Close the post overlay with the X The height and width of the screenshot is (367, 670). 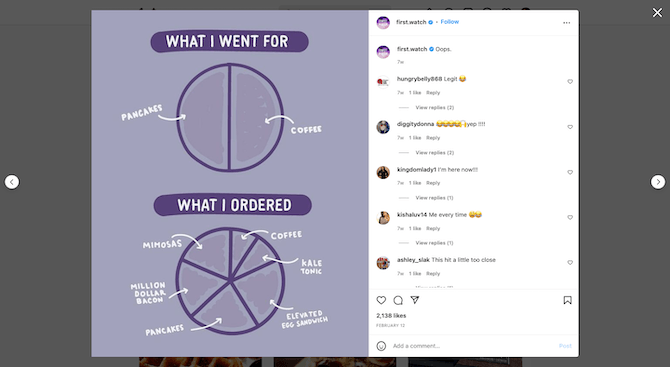tap(657, 13)
